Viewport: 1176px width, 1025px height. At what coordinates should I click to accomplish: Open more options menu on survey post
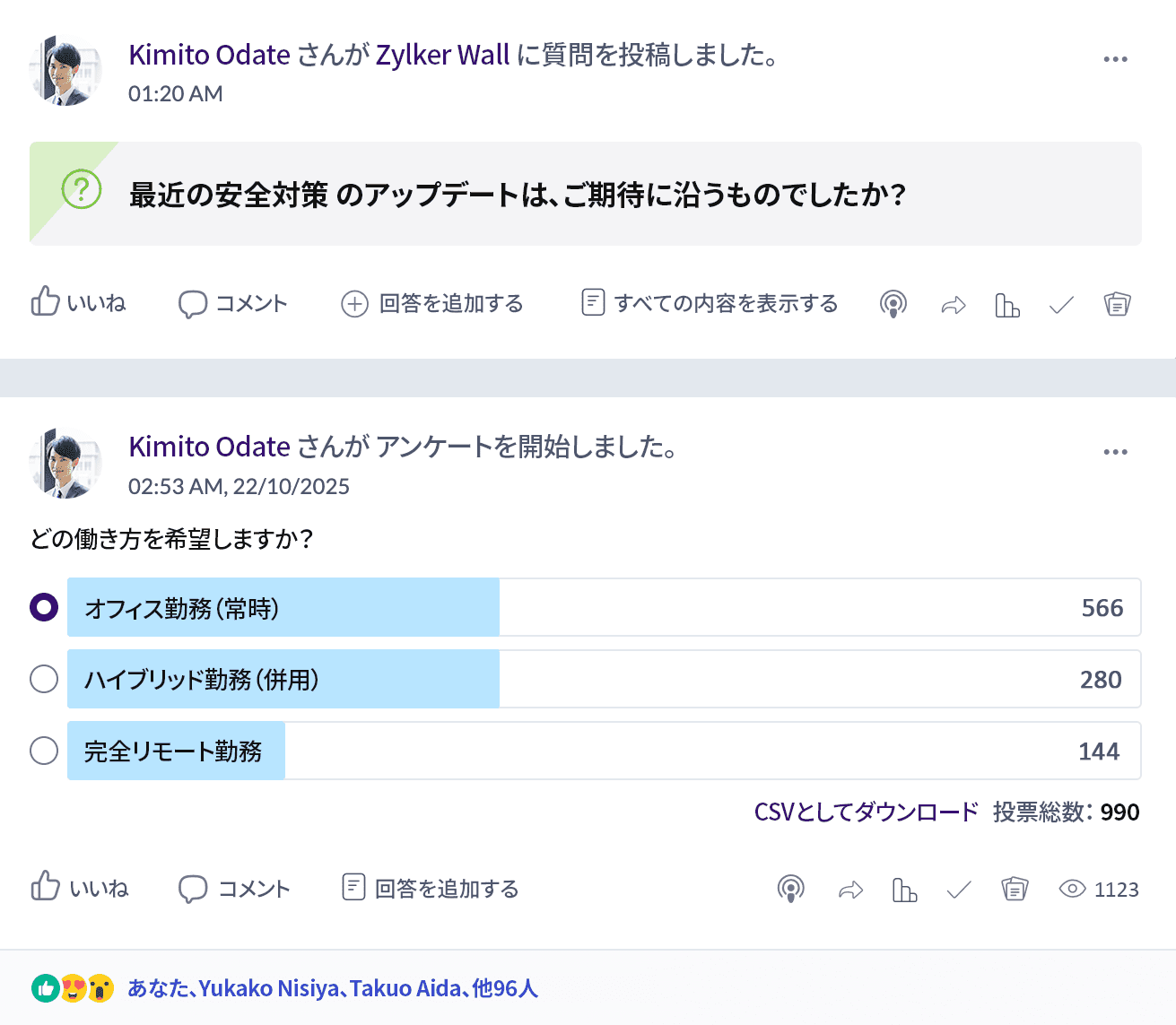click(x=1115, y=452)
